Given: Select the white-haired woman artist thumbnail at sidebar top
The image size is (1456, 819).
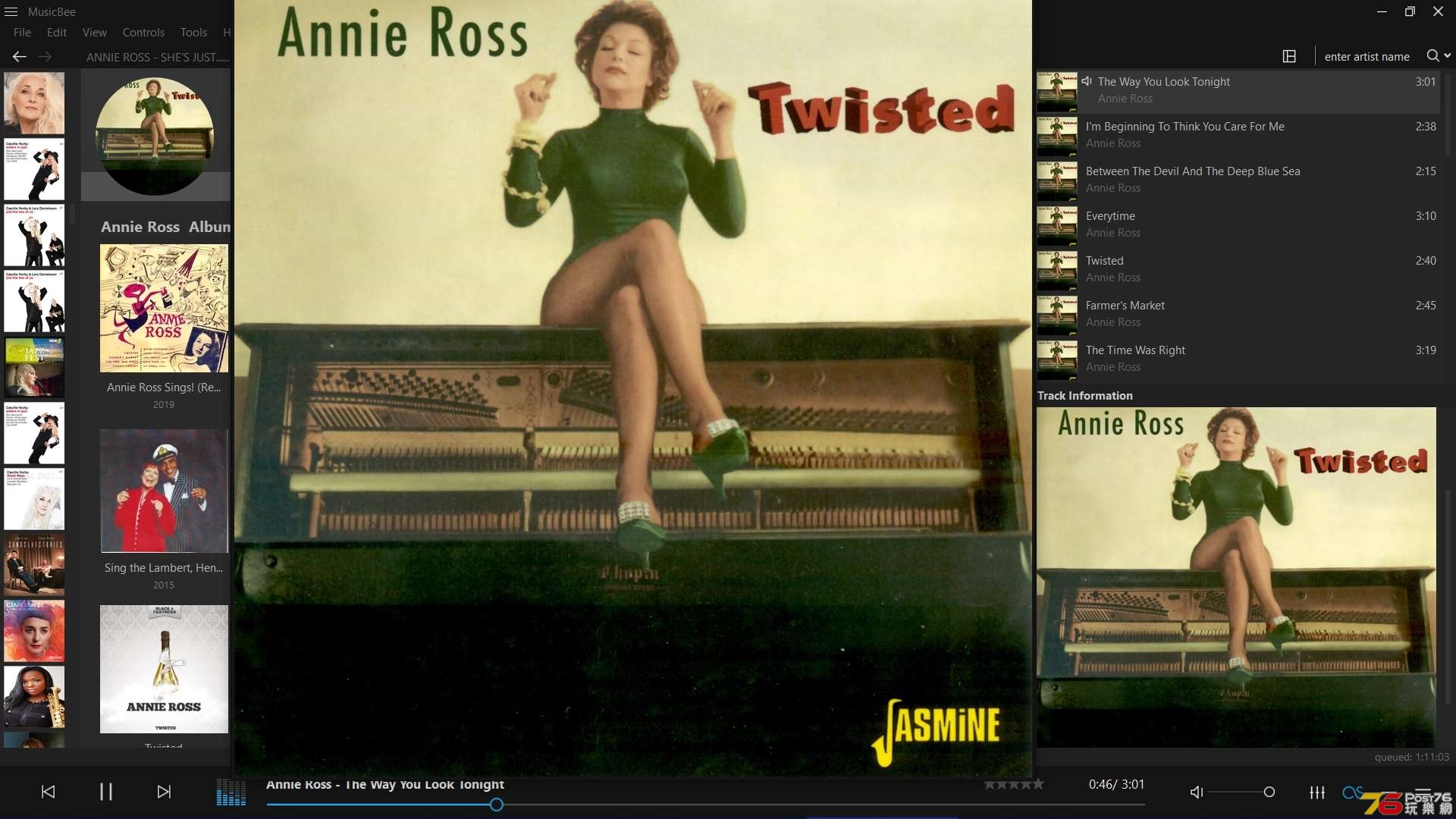Looking at the screenshot, I should 34,103.
